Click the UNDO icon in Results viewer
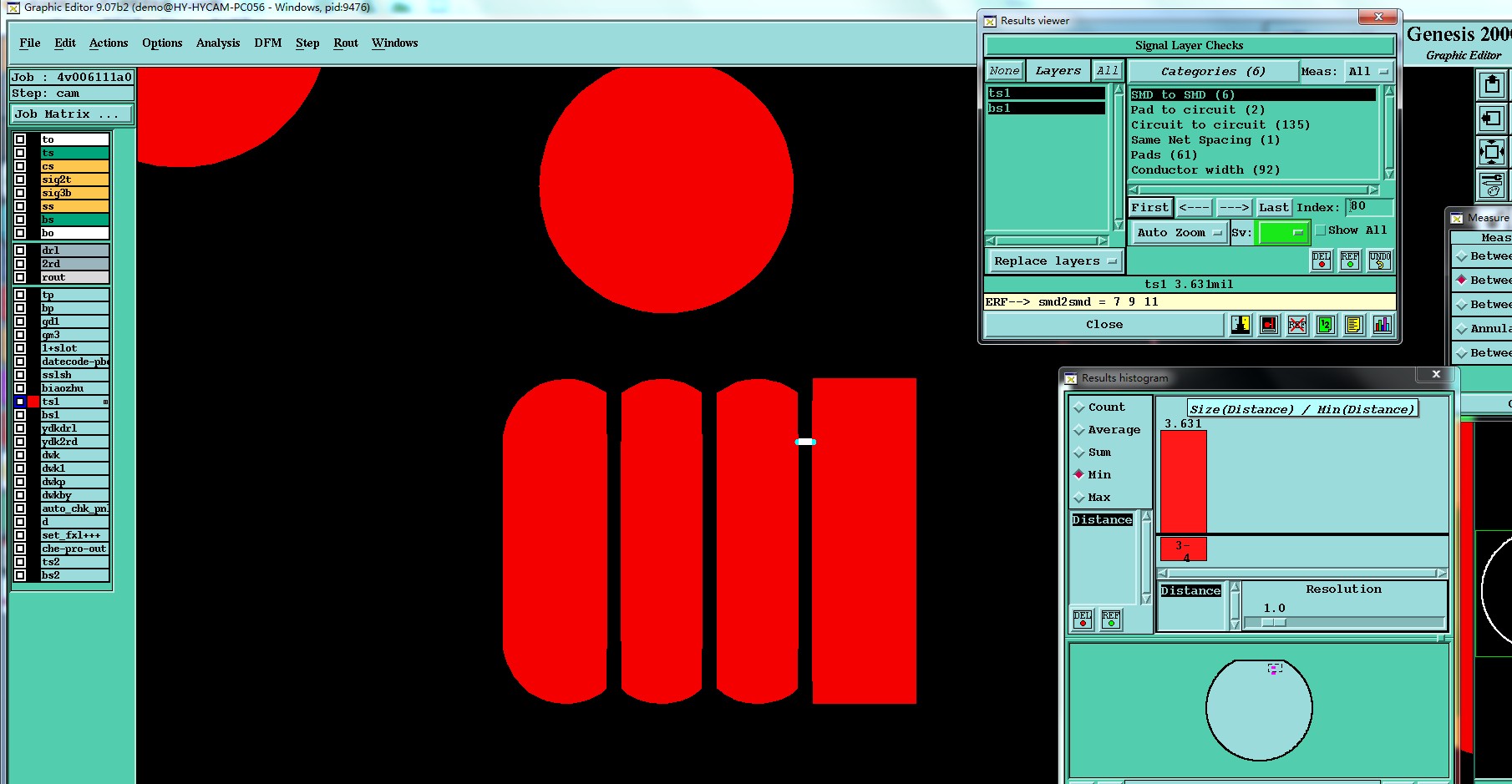The width and height of the screenshot is (1512, 784). 1380,260
